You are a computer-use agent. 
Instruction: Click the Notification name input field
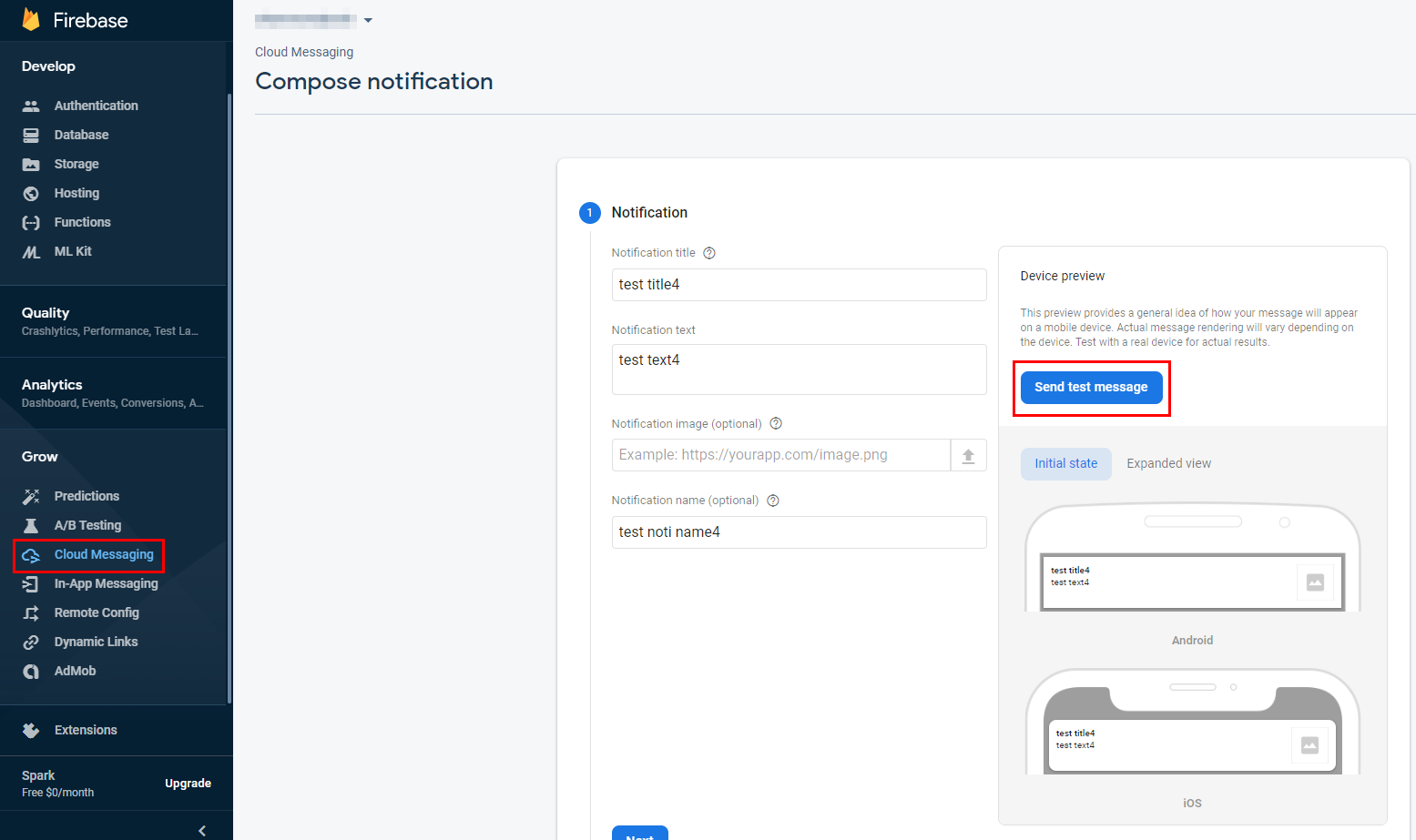point(799,532)
